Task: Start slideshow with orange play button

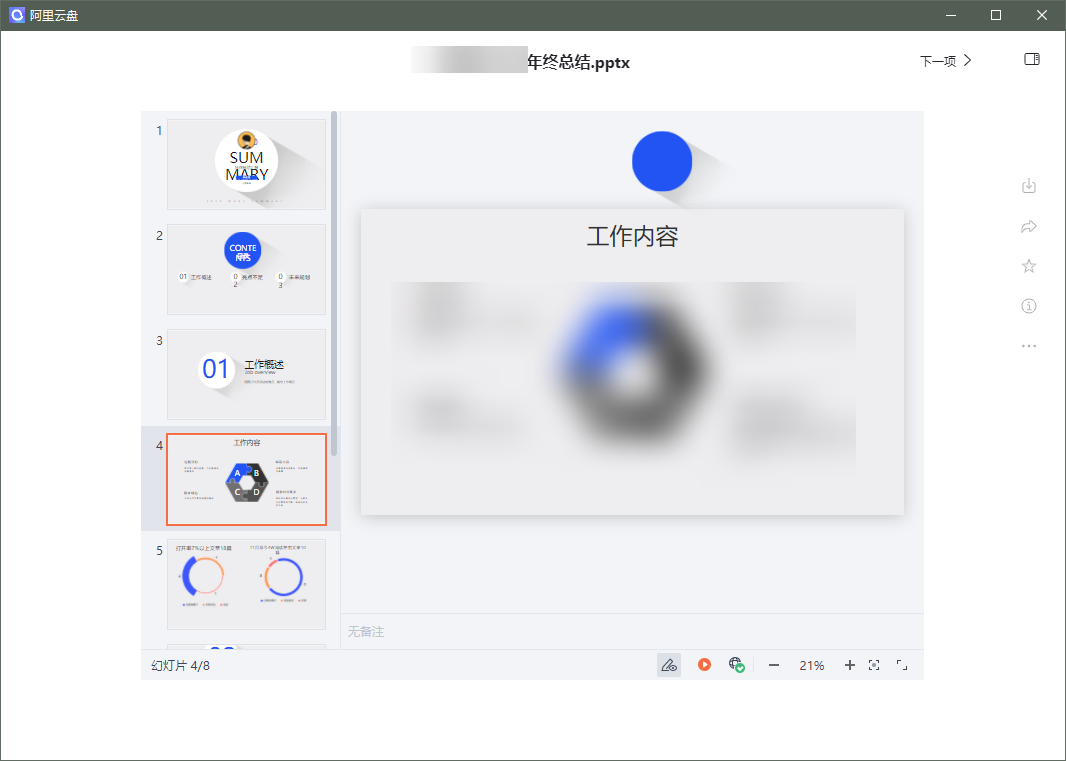Action: pyautogui.click(x=704, y=664)
